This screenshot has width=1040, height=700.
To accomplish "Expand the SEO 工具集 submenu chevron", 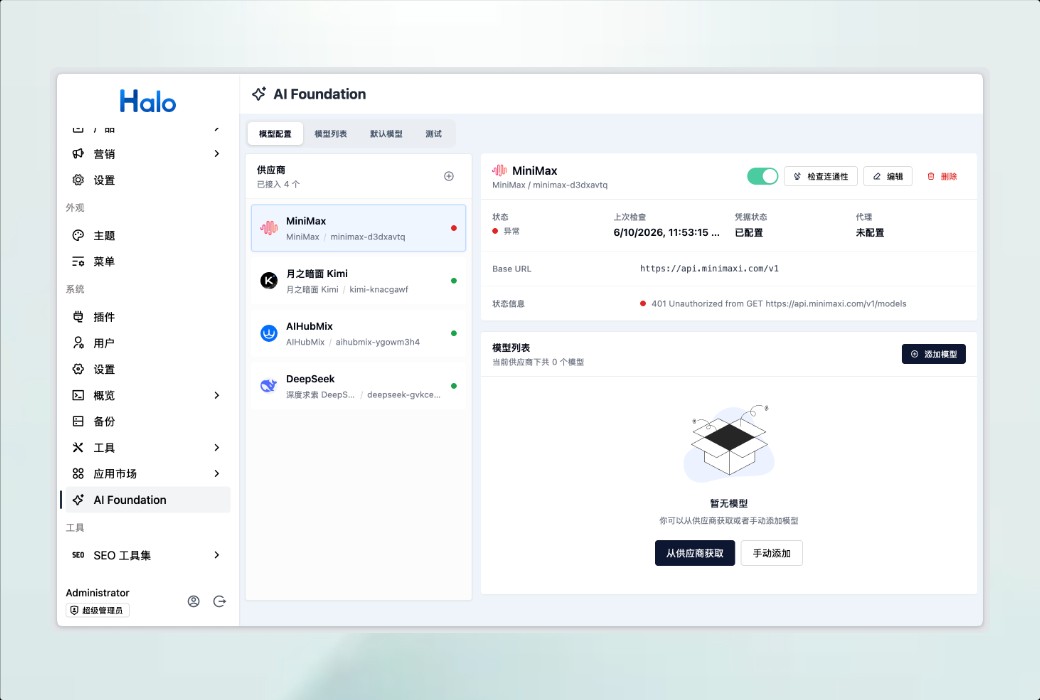I will [x=217, y=555].
